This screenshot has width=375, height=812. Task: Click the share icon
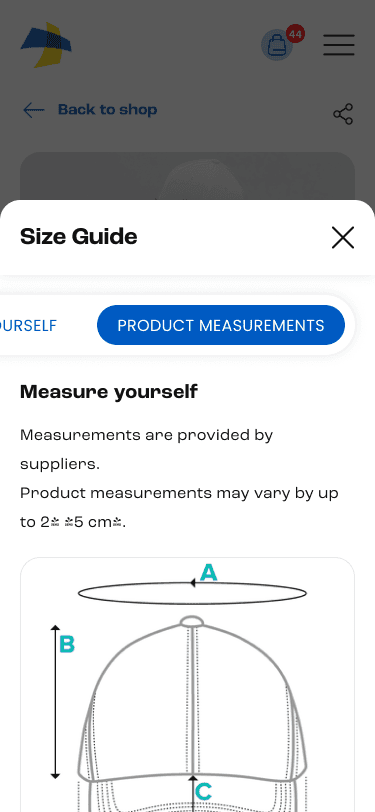[x=343, y=114]
